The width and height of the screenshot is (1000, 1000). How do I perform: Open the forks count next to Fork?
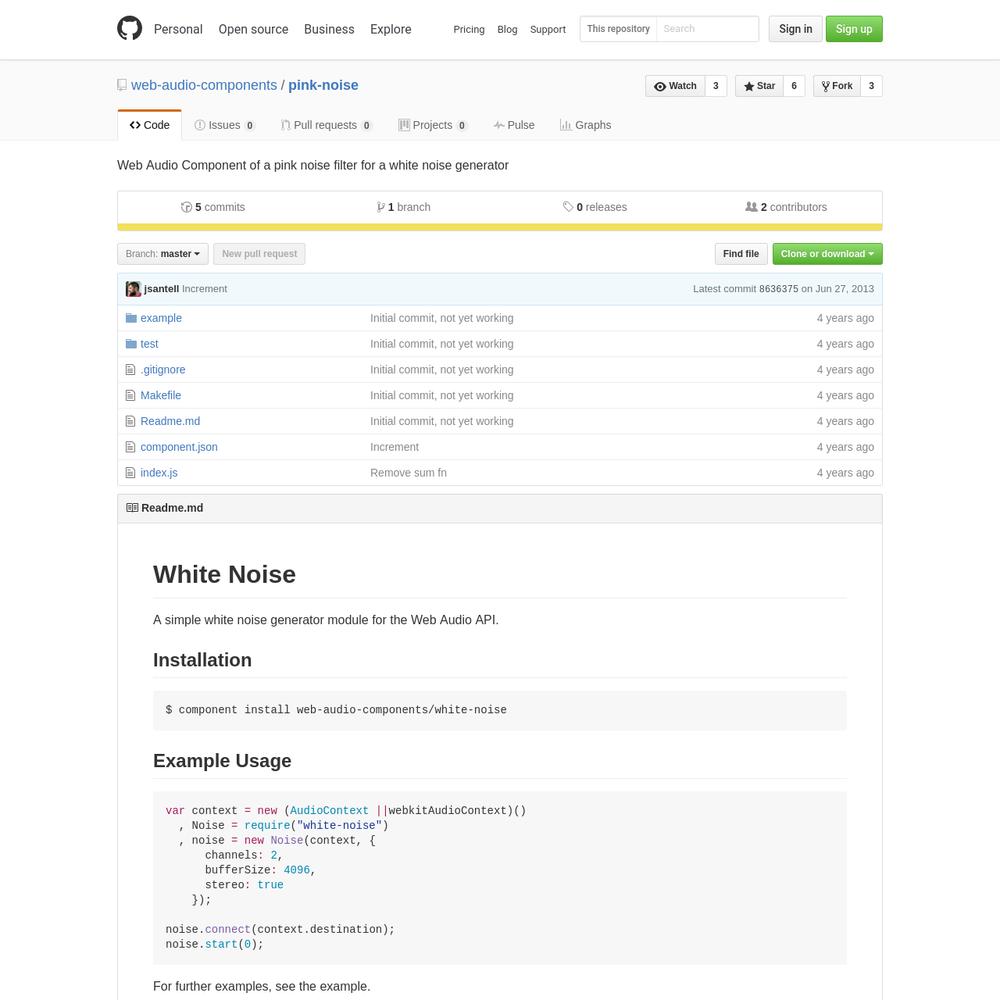[871, 86]
